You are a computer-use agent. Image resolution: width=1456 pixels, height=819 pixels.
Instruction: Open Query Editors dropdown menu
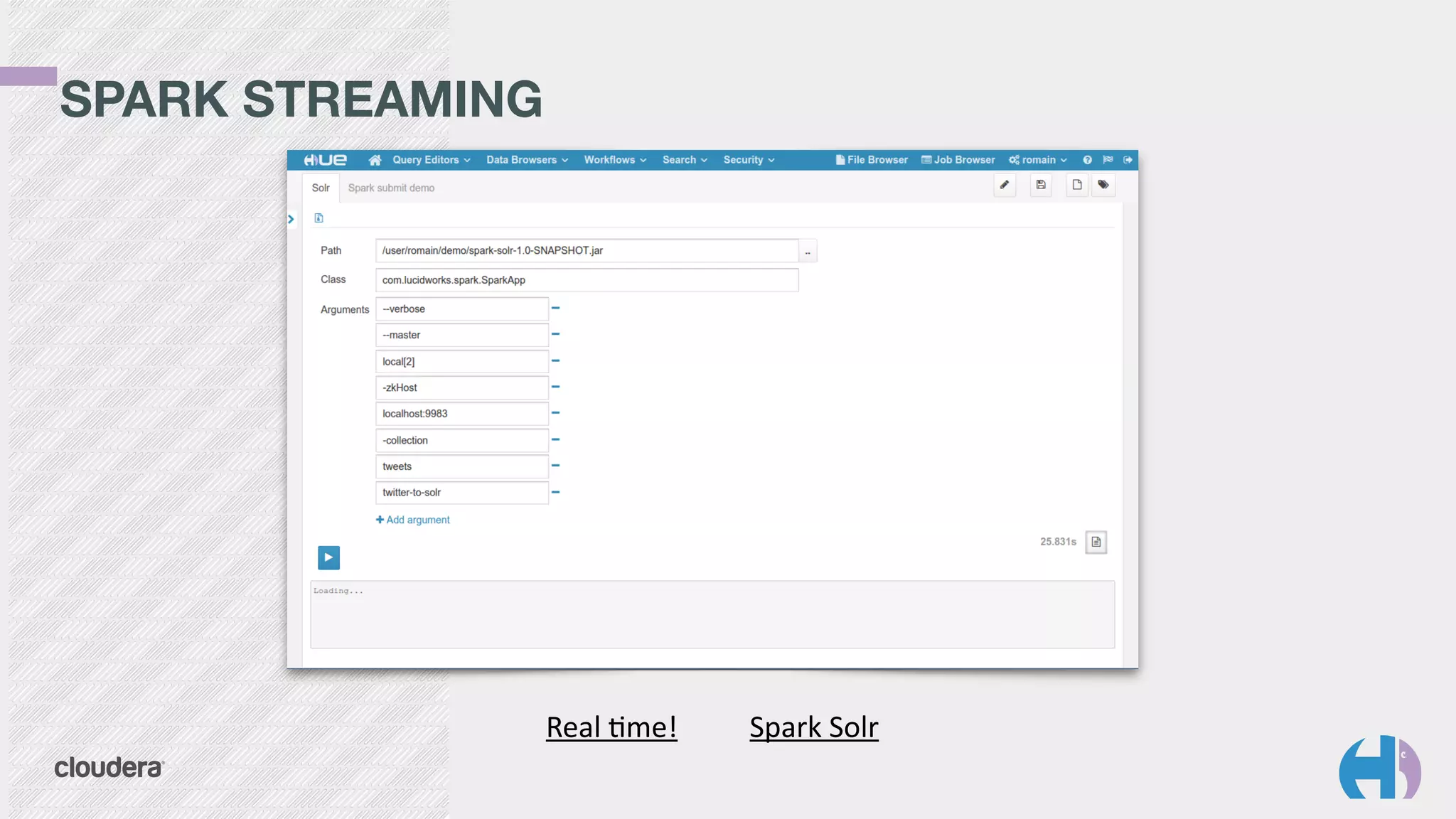tap(432, 160)
